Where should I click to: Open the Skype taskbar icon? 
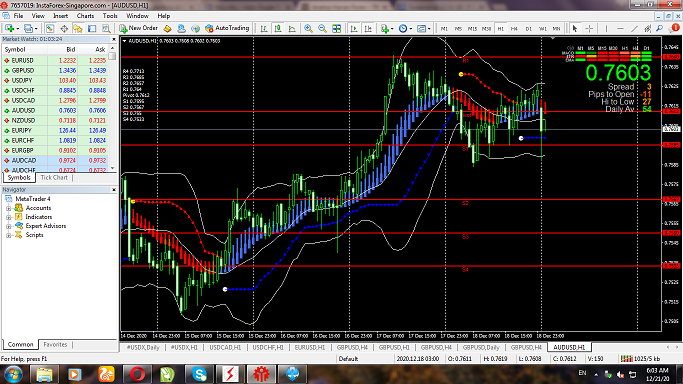click(199, 374)
